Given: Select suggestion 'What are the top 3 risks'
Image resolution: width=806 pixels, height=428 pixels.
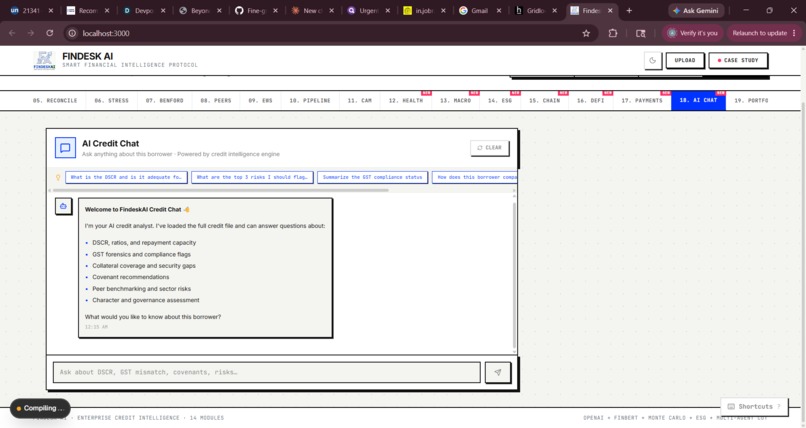Looking at the screenshot, I should 252,177.
